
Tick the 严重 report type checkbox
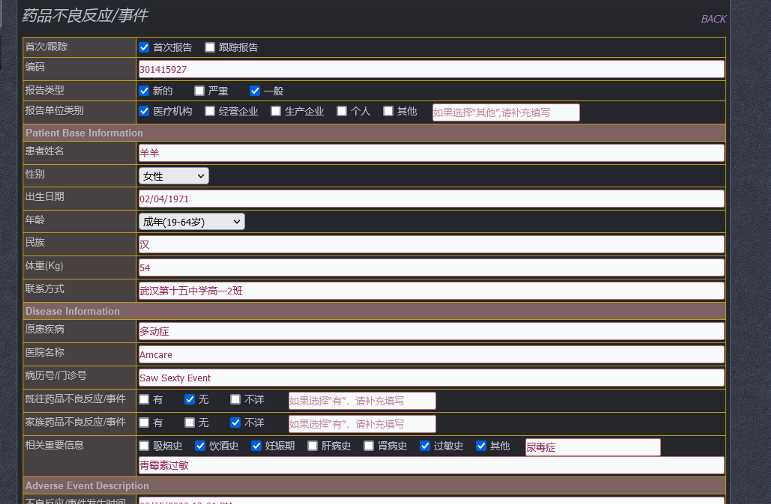(x=200, y=91)
